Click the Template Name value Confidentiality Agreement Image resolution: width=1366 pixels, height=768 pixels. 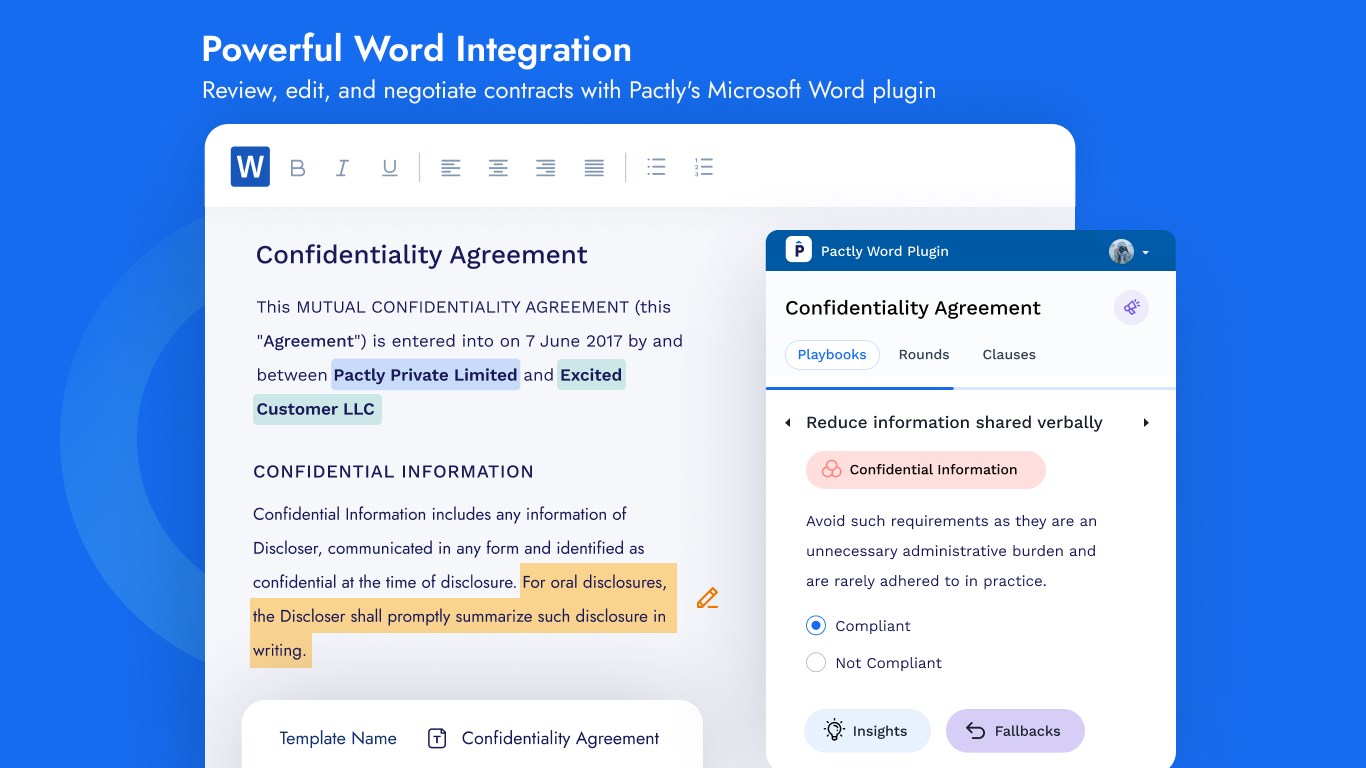point(560,739)
